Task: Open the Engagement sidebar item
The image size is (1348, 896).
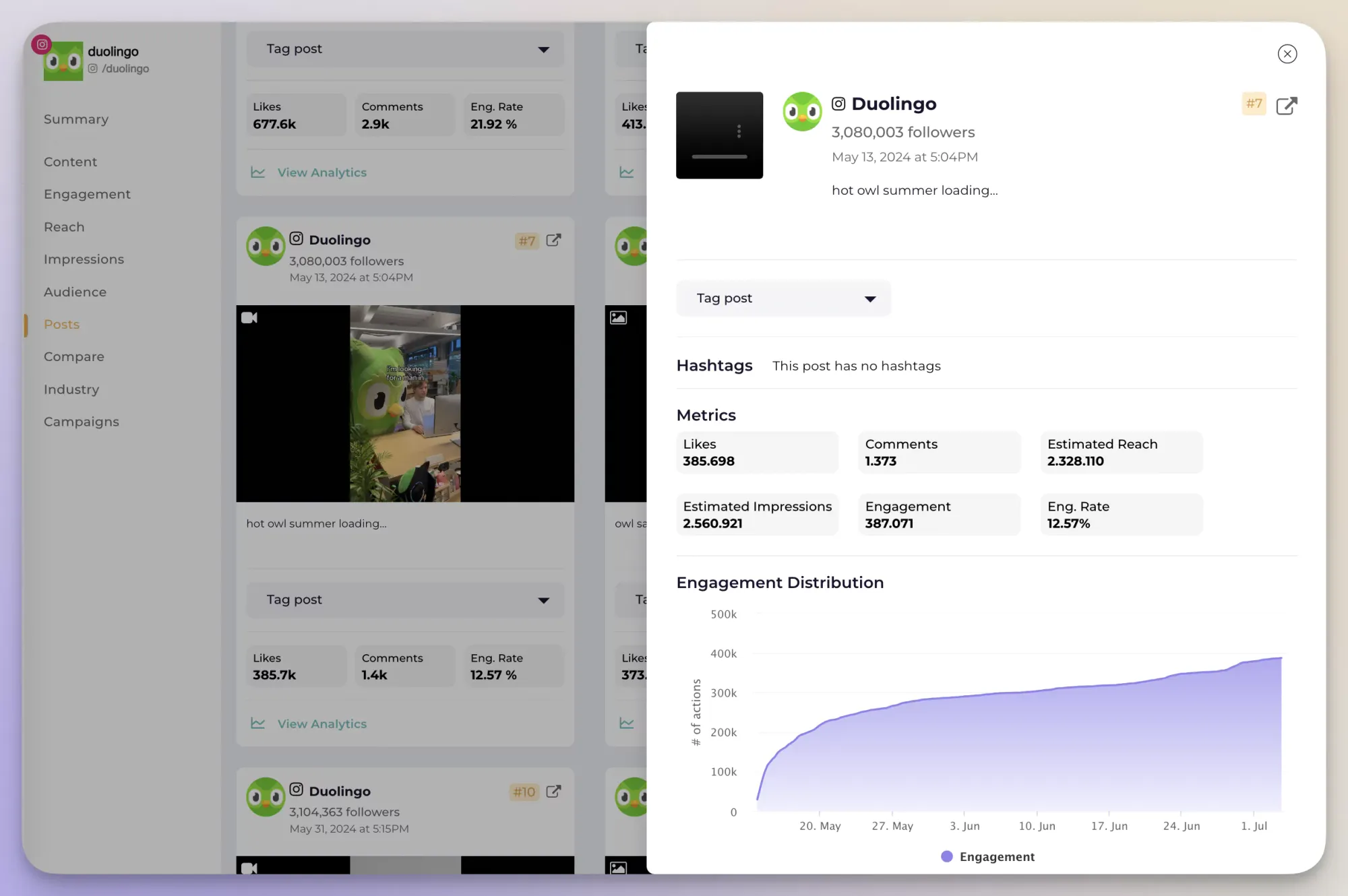Action: point(87,194)
